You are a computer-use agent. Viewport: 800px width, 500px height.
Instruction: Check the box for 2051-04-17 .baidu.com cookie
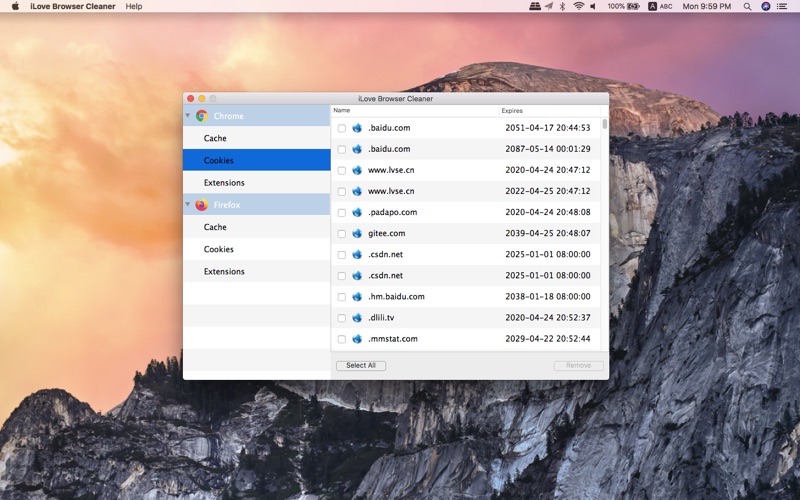click(342, 129)
